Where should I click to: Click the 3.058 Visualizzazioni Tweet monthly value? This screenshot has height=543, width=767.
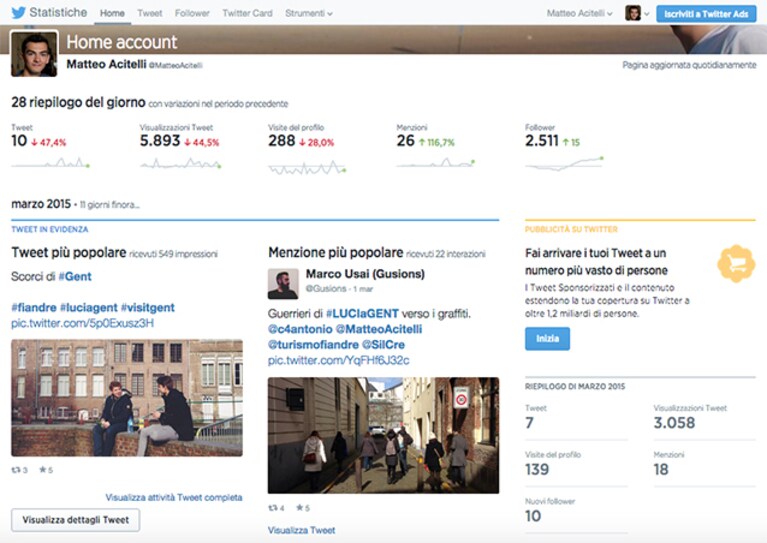tap(674, 423)
